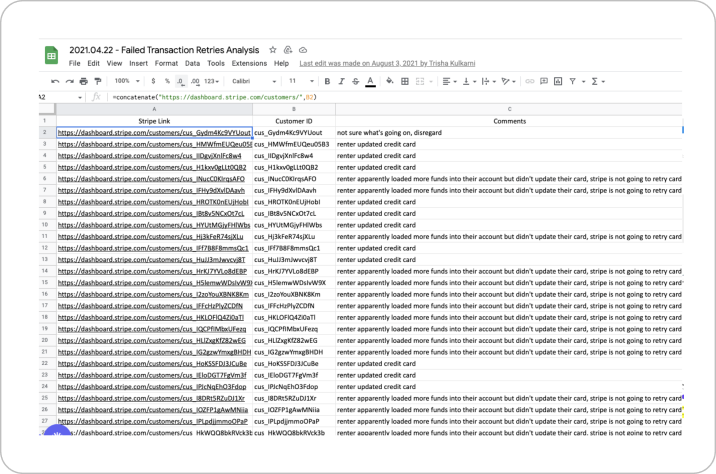Open Stripe link for cus_Gydm4Kc9VYUout
Viewport: 716px width, 474px height.
point(154,133)
